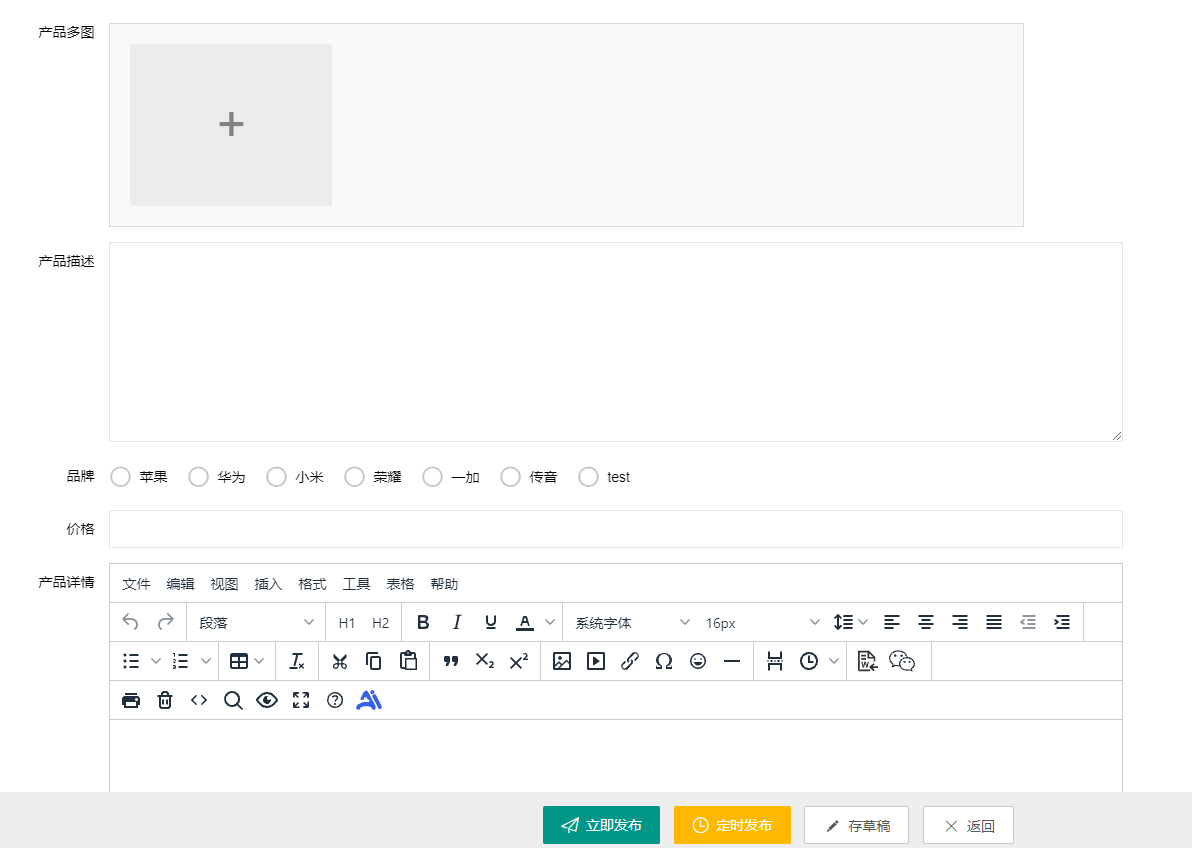Apply H1 heading format
Screen dimensions: 1192x848
tap(347, 623)
